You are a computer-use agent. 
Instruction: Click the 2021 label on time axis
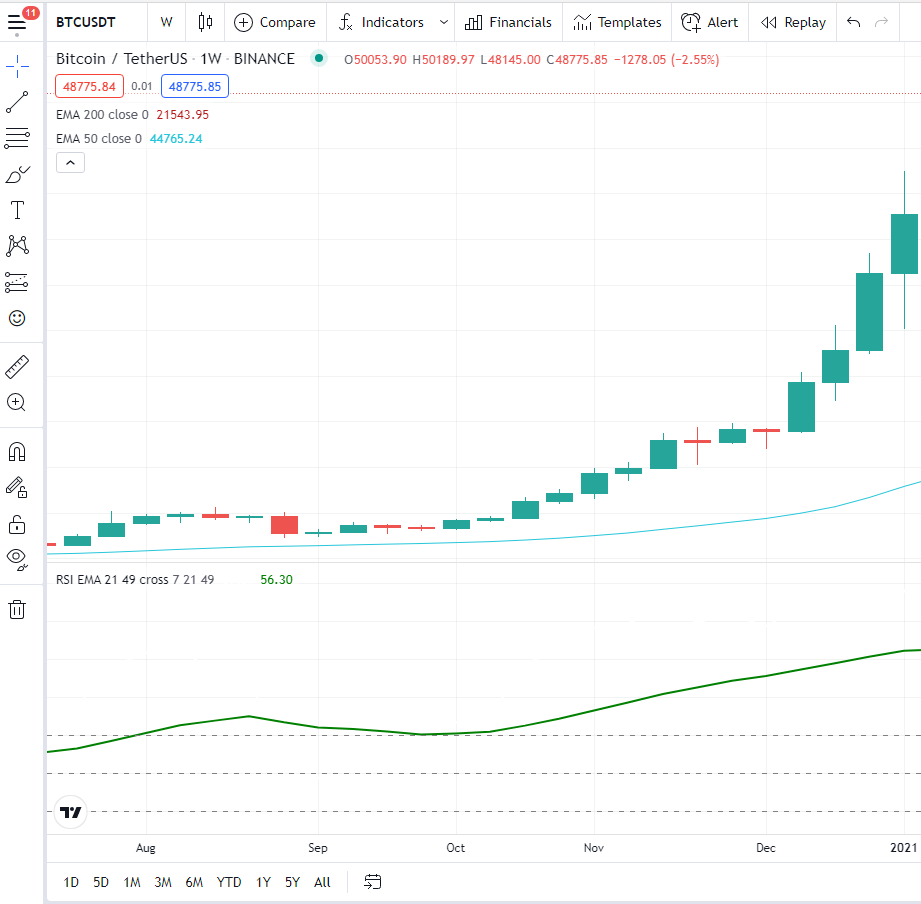pos(903,848)
